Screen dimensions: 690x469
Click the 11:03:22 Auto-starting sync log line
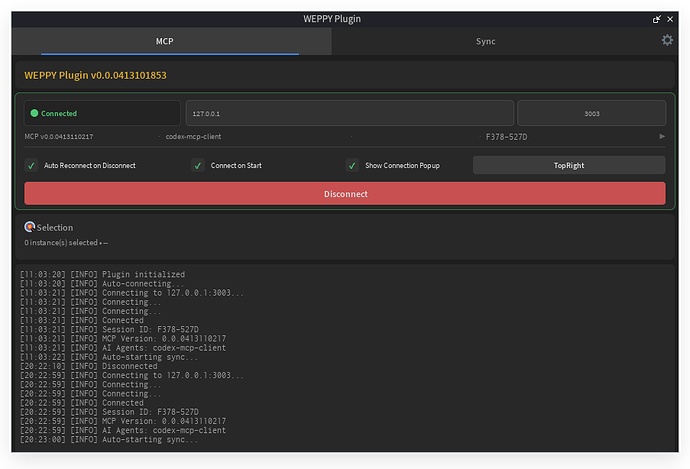(109, 357)
